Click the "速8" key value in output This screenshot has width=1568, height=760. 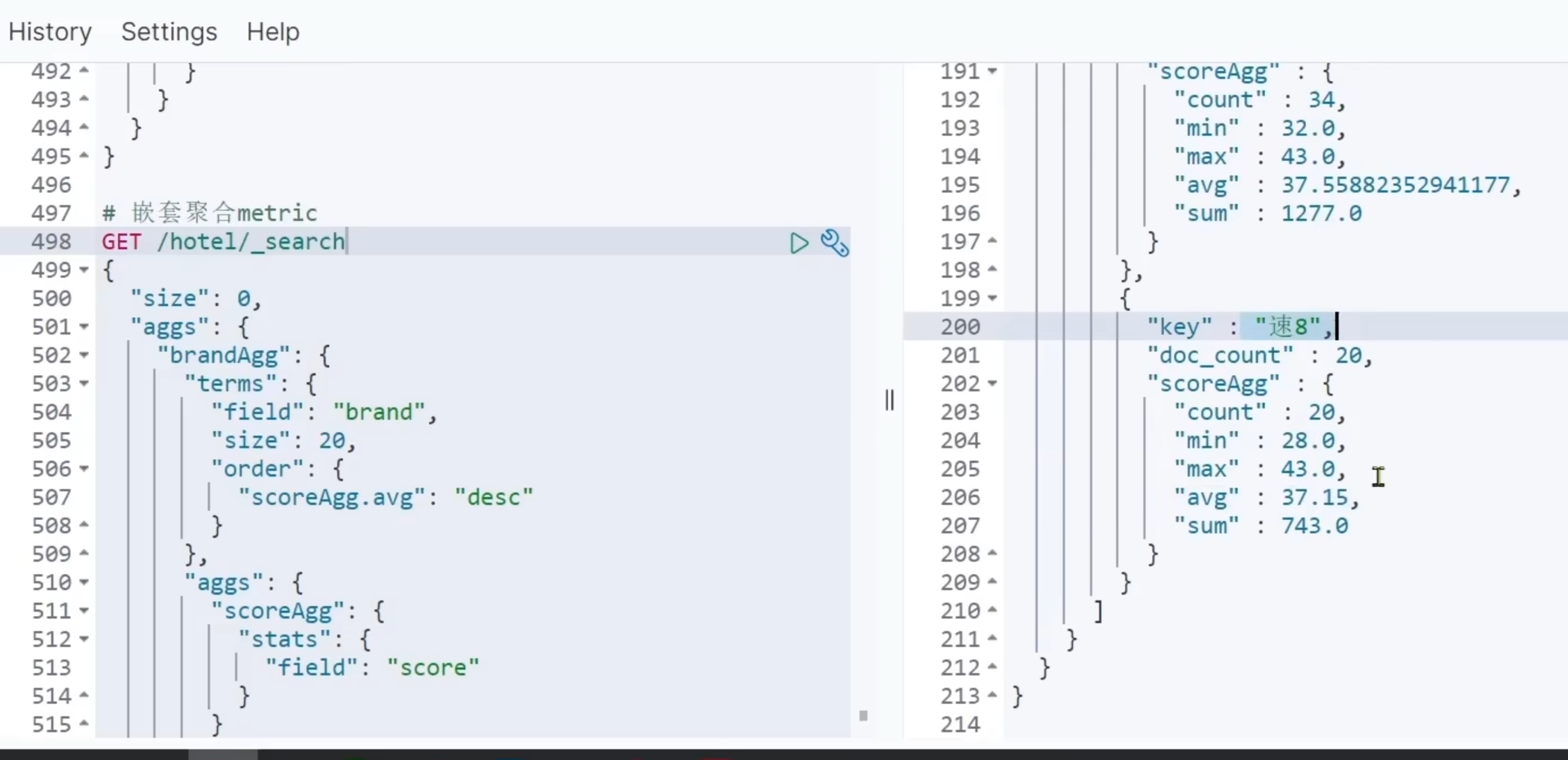tap(1287, 327)
